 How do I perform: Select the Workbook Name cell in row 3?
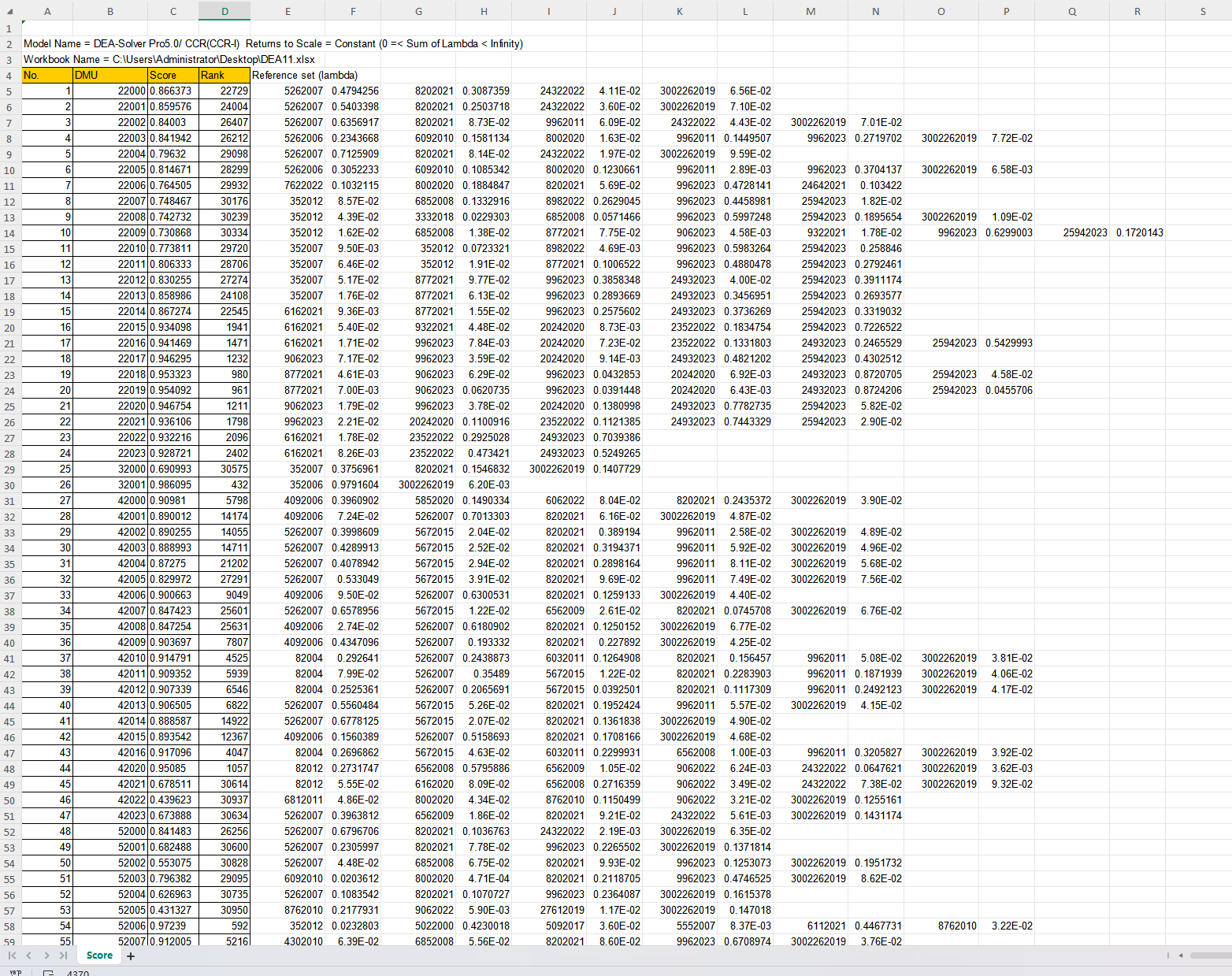tap(47, 60)
